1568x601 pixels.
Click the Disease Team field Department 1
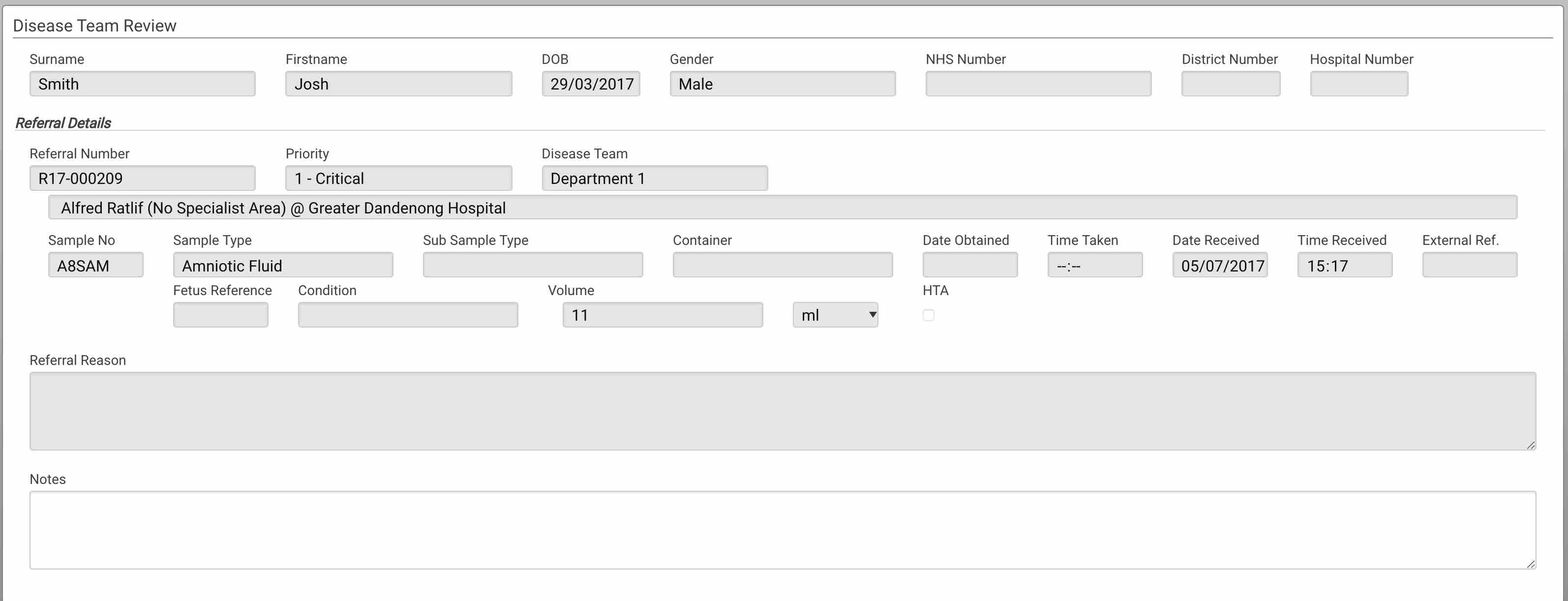655,178
